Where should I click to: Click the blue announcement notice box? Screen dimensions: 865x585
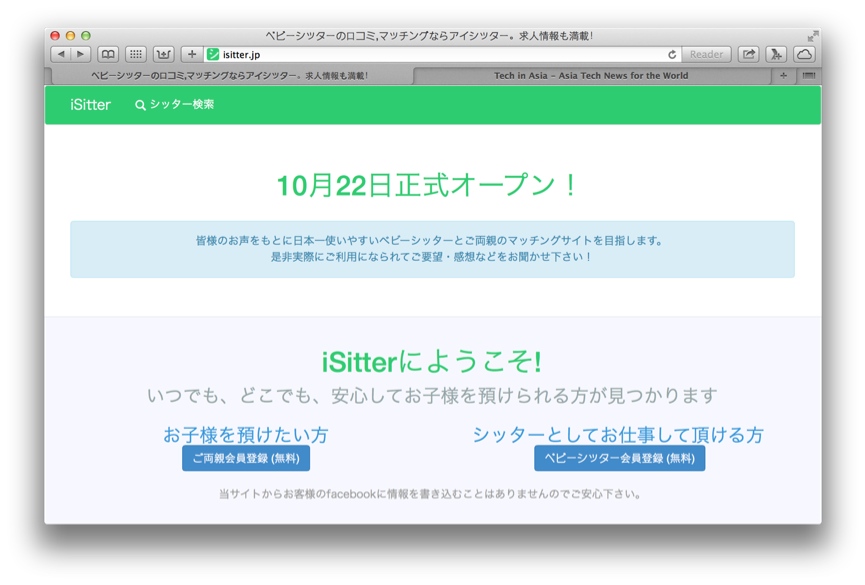[x=432, y=249]
